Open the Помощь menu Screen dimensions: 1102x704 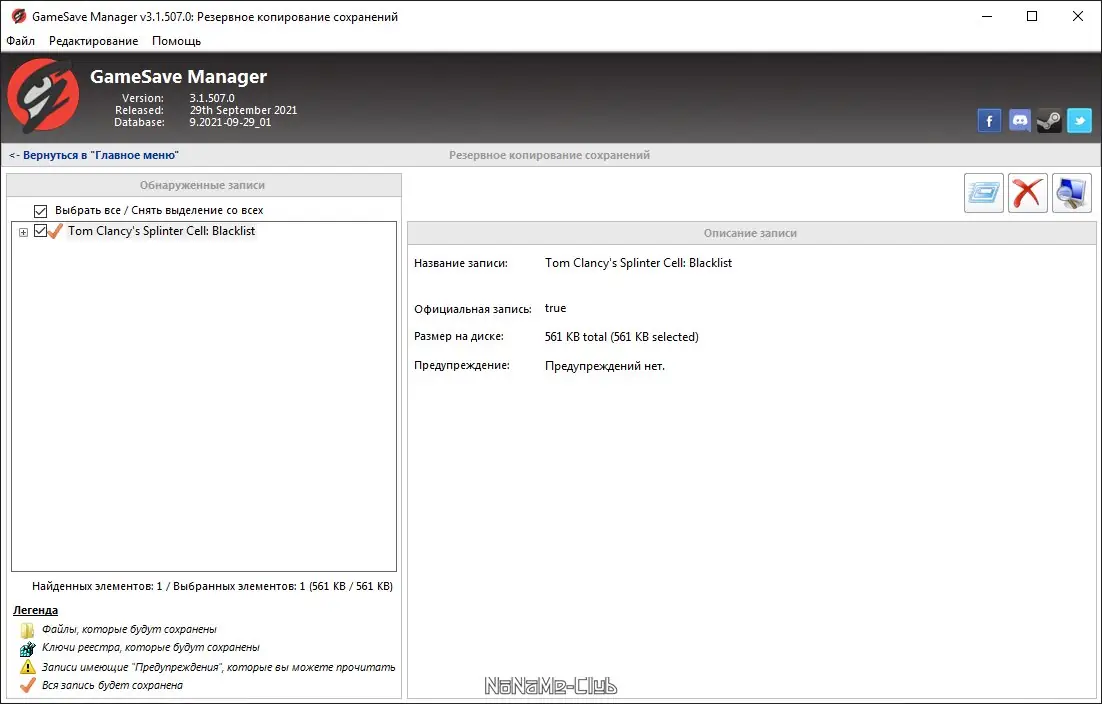[176, 41]
